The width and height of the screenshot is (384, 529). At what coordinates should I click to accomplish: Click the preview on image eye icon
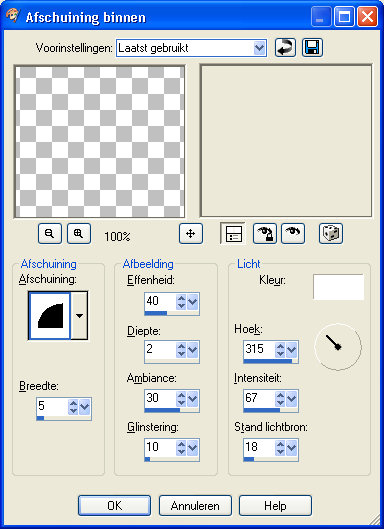click(293, 233)
